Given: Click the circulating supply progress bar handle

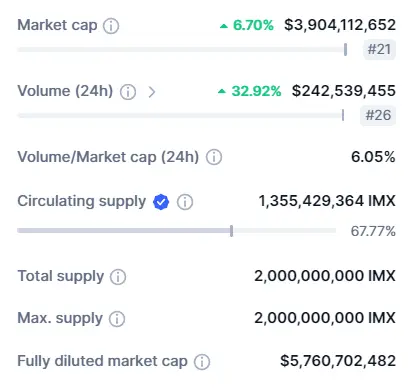Looking at the screenshot, I should tap(232, 231).
